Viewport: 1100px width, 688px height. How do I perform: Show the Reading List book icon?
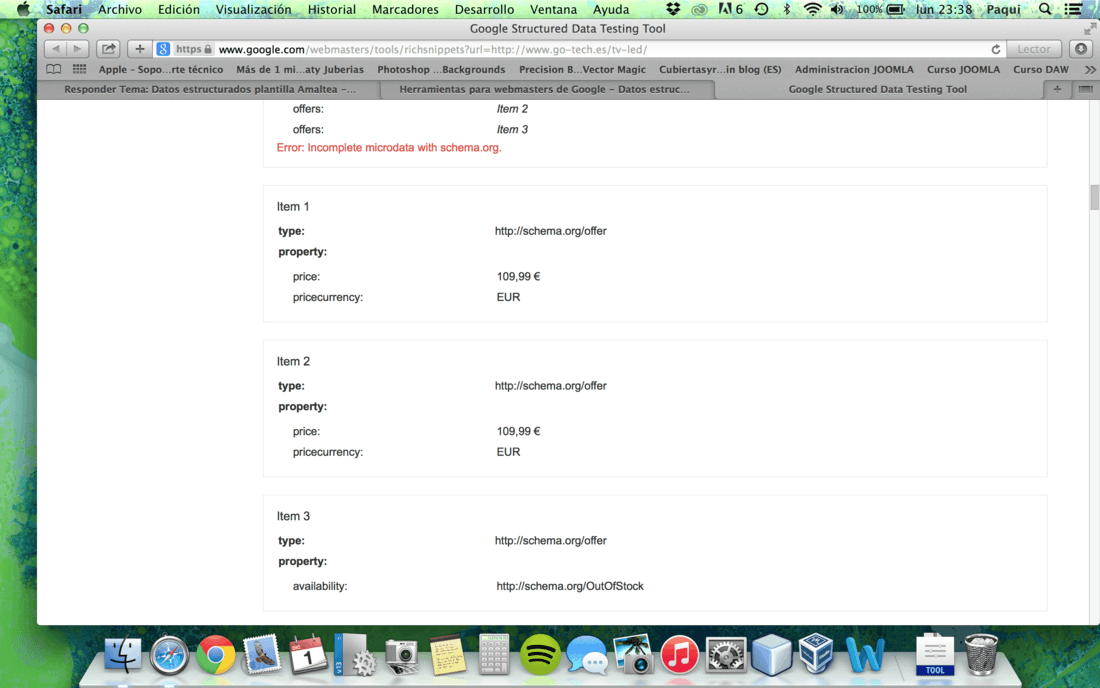[53, 69]
